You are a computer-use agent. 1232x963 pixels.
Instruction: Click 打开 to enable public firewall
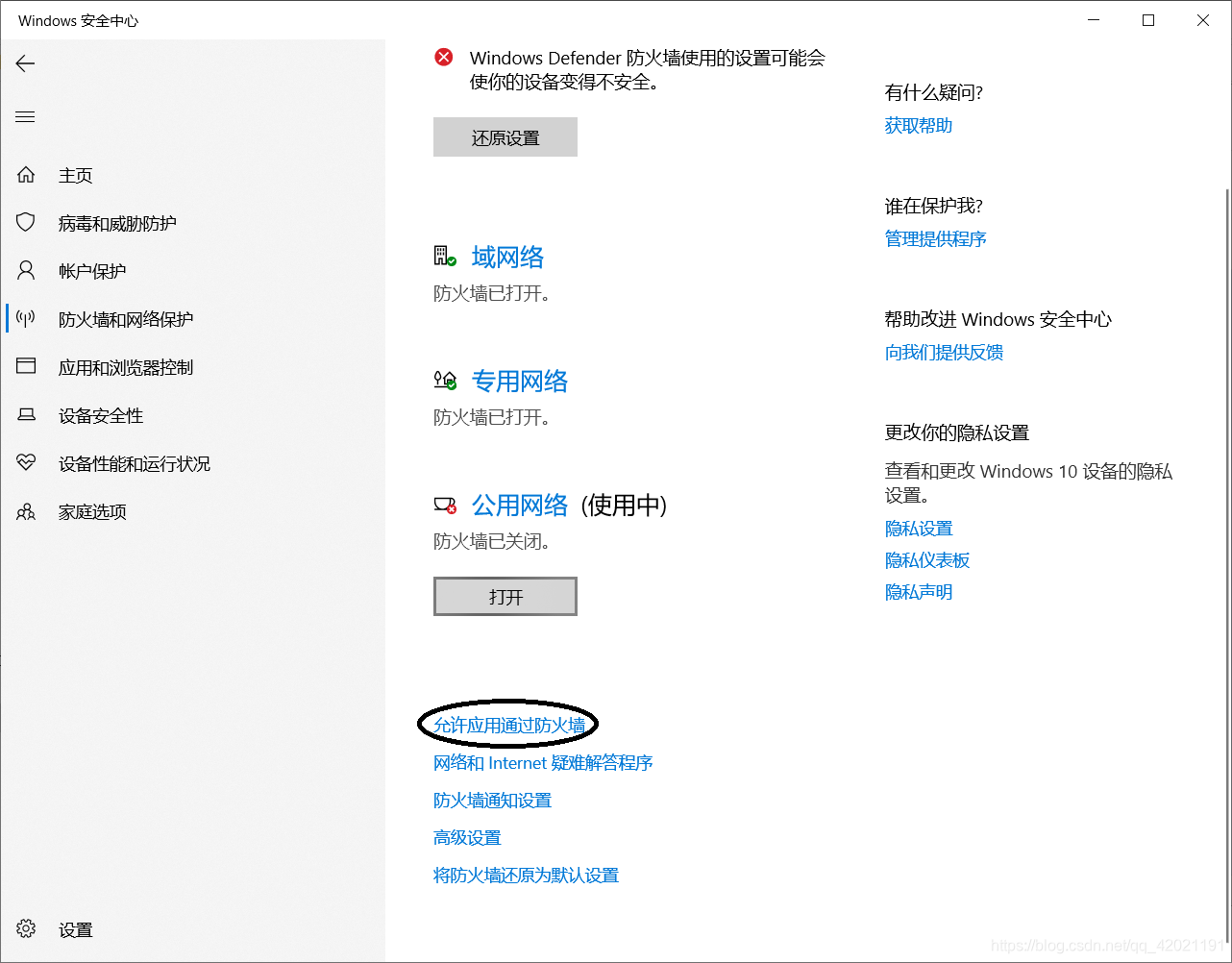[x=505, y=597]
